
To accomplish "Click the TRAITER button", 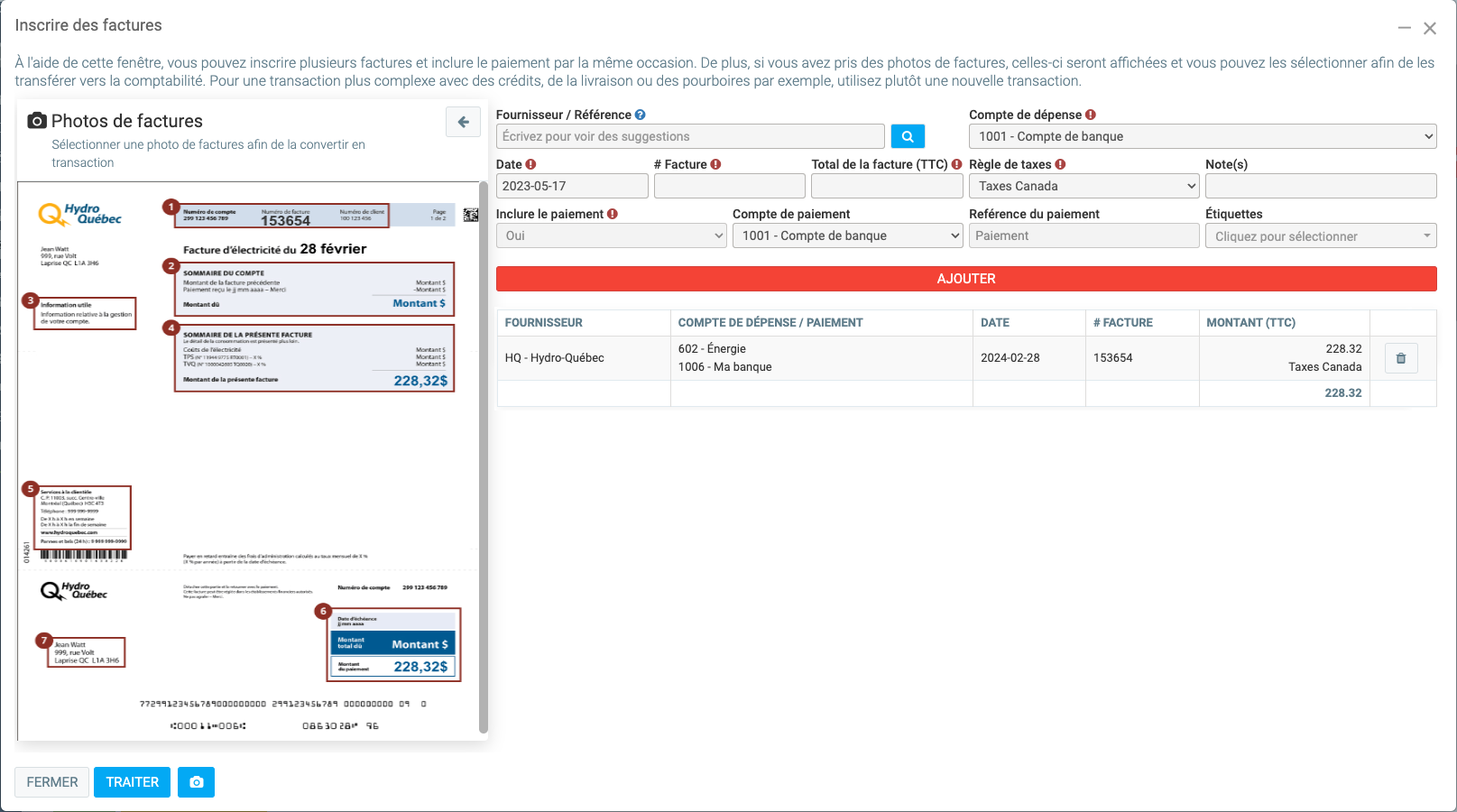I will point(132,782).
